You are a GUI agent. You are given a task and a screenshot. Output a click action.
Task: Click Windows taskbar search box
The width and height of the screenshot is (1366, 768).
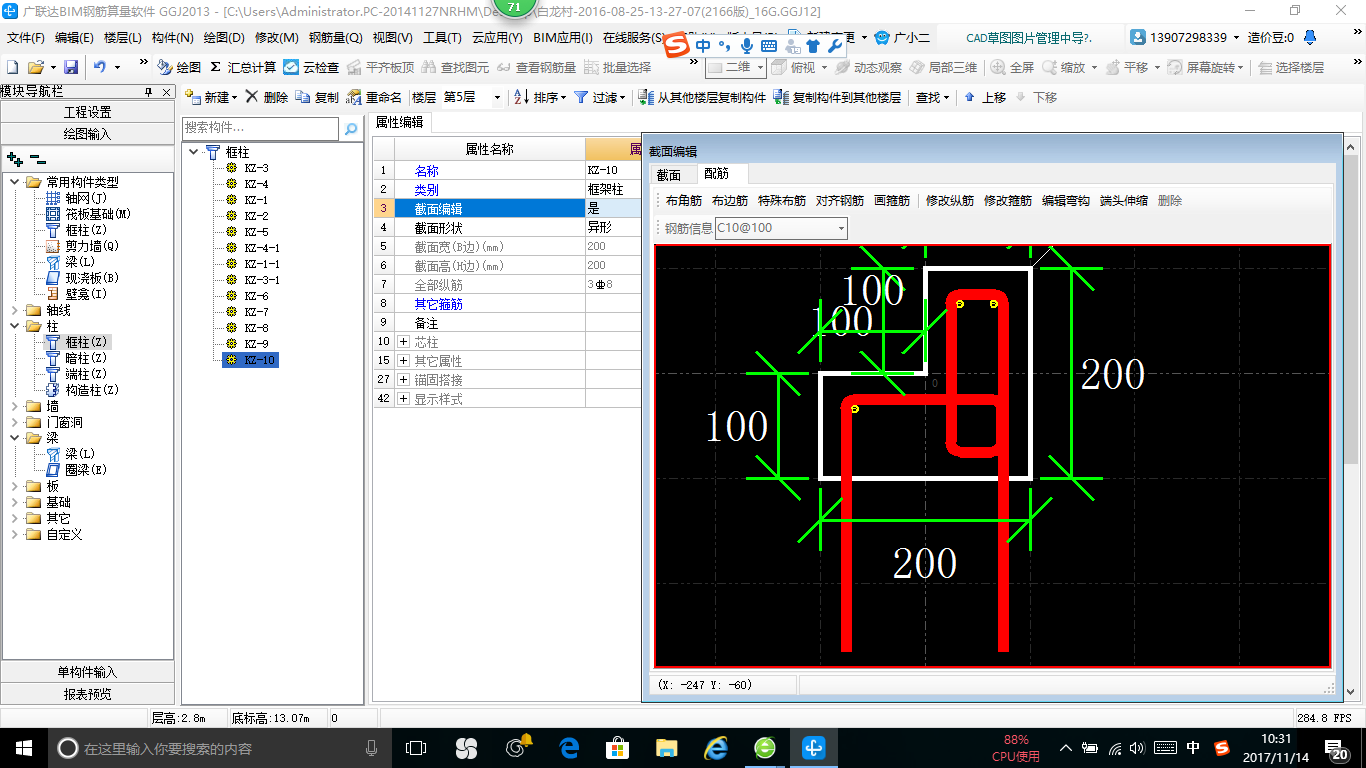point(218,747)
